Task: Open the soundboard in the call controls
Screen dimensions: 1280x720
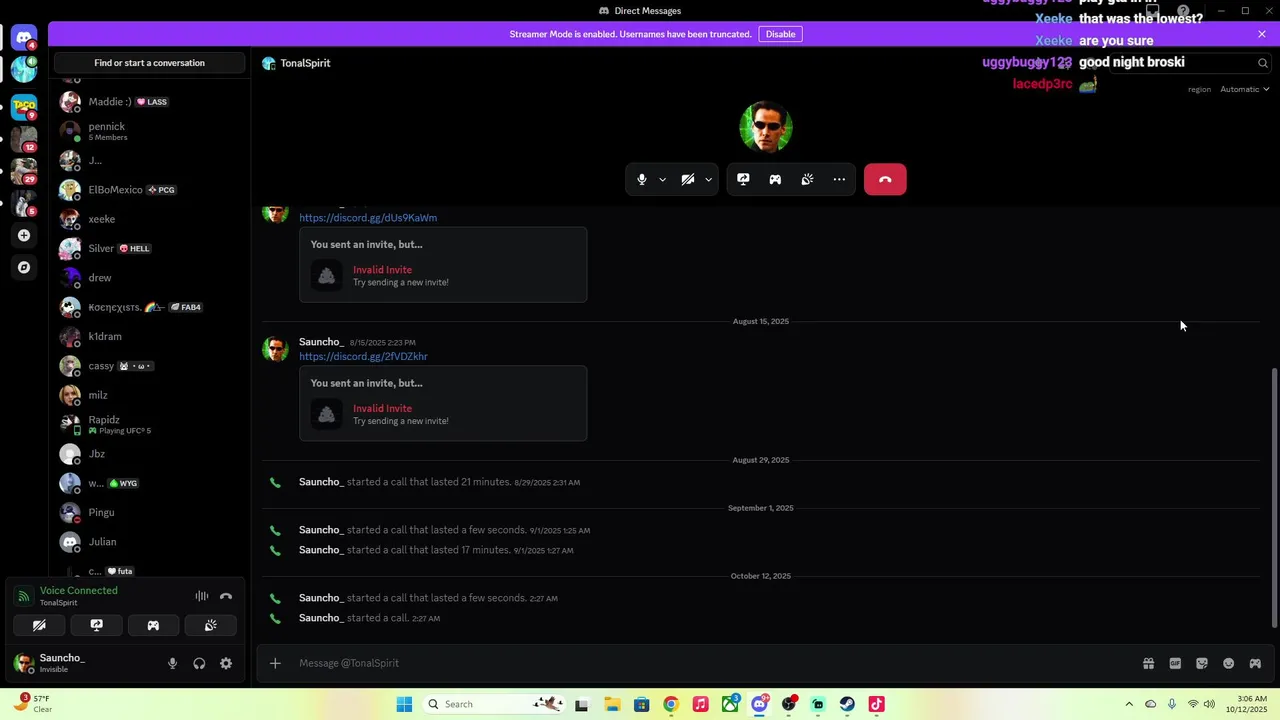Action: tap(807, 180)
